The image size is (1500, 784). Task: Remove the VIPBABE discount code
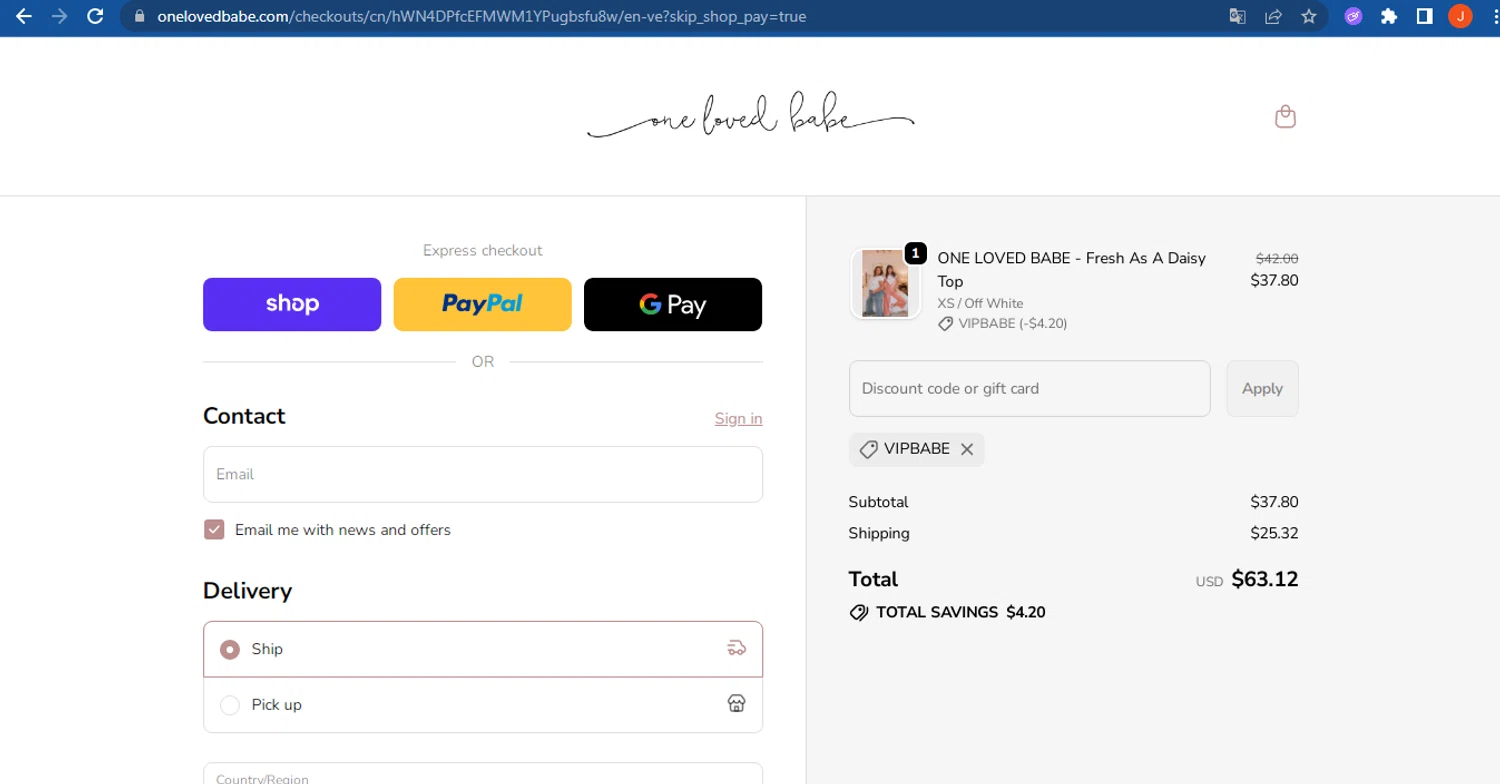tap(967, 449)
